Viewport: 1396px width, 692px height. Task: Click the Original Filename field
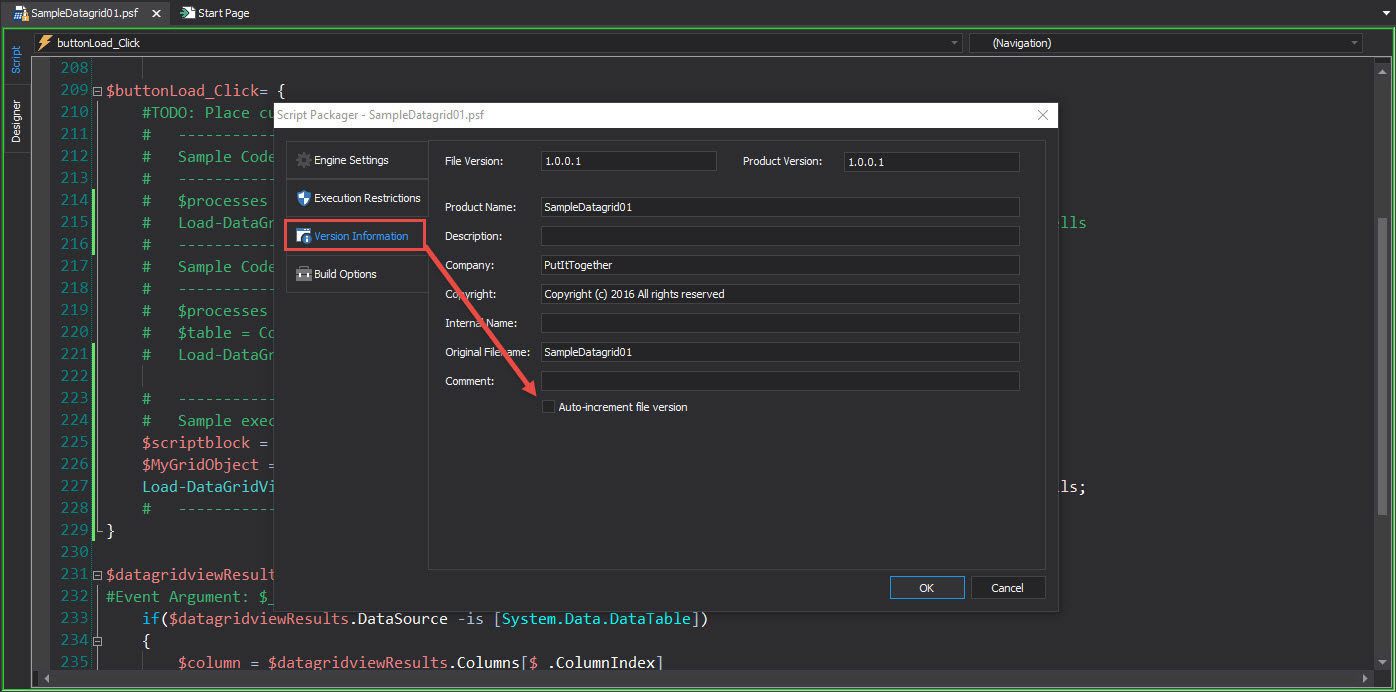pyautogui.click(x=780, y=352)
